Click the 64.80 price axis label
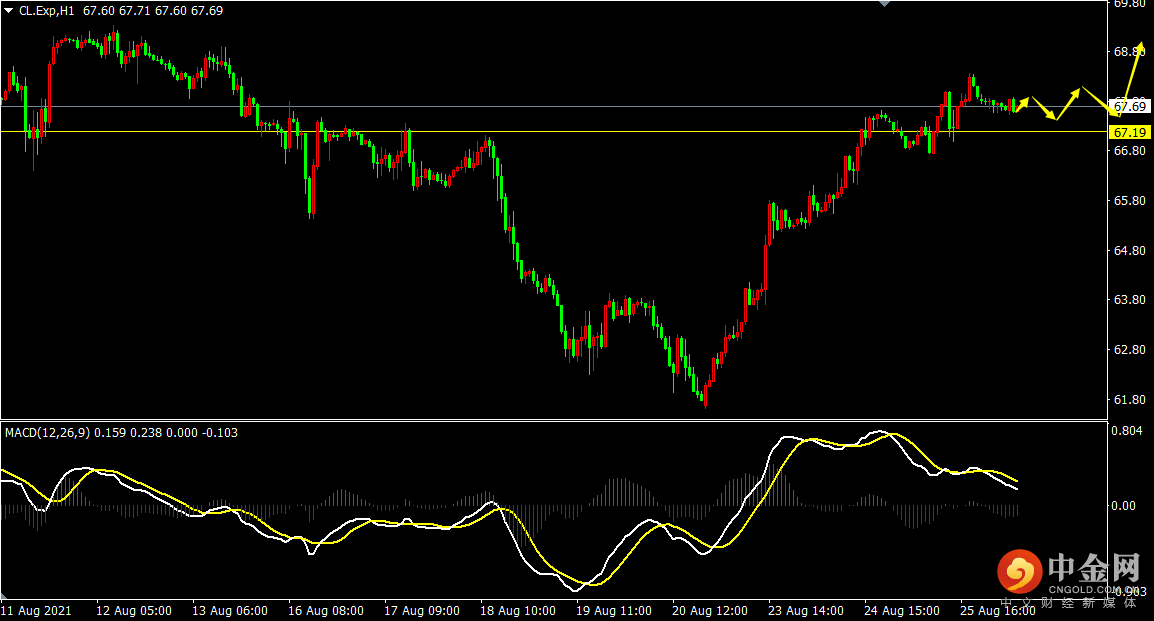 [1130, 250]
